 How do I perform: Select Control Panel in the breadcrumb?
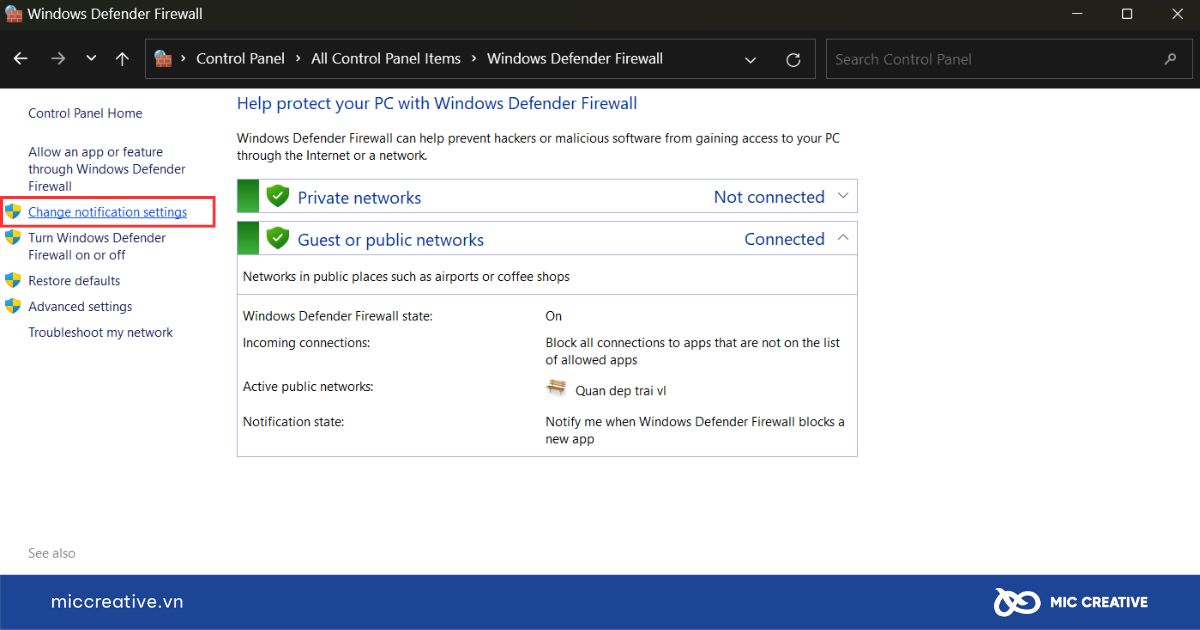[240, 59]
